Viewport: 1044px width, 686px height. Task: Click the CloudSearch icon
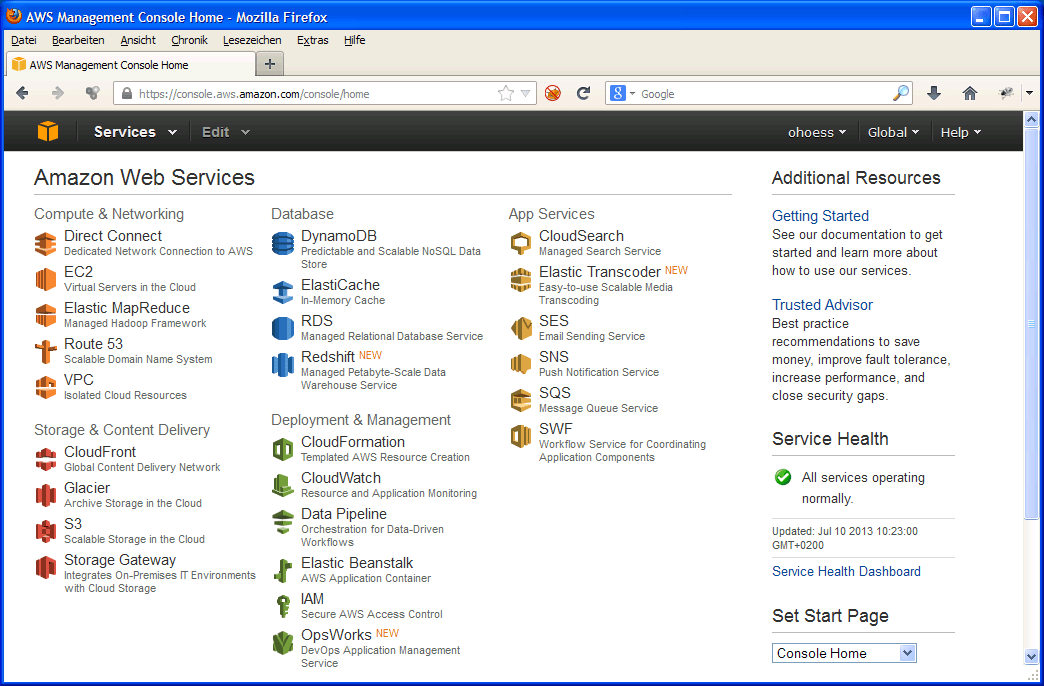[x=521, y=244]
